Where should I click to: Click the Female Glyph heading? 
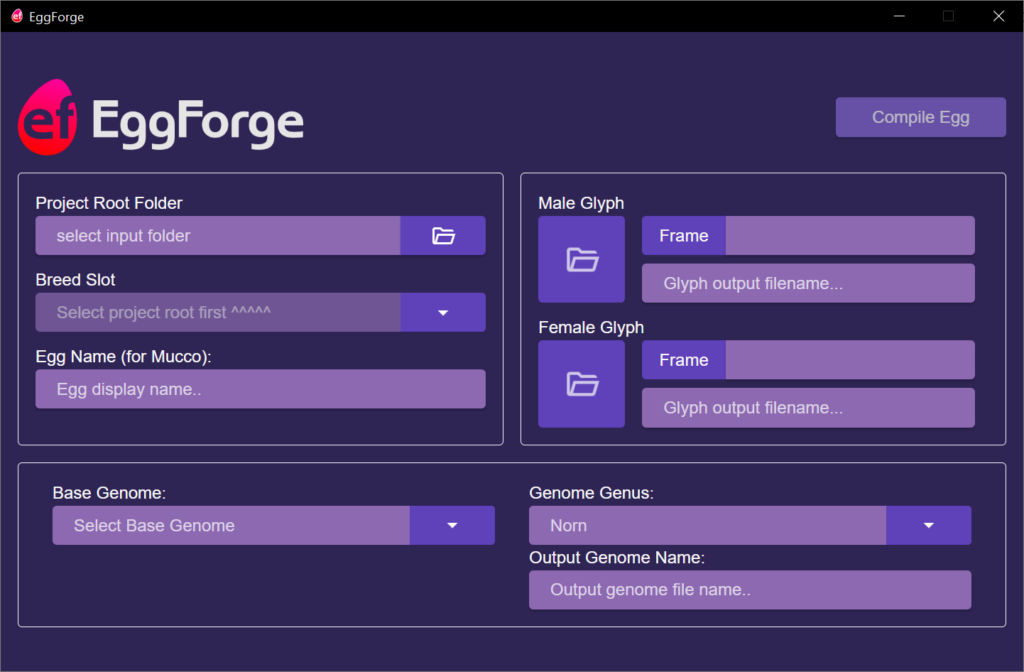click(591, 327)
